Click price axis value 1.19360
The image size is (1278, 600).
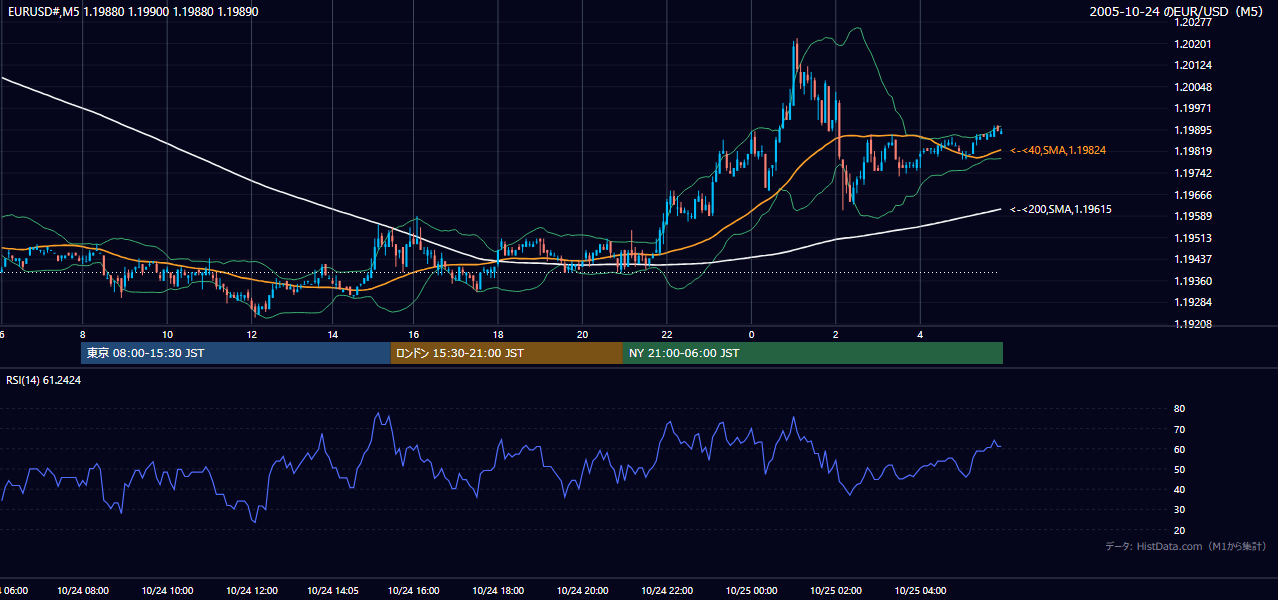point(1194,281)
